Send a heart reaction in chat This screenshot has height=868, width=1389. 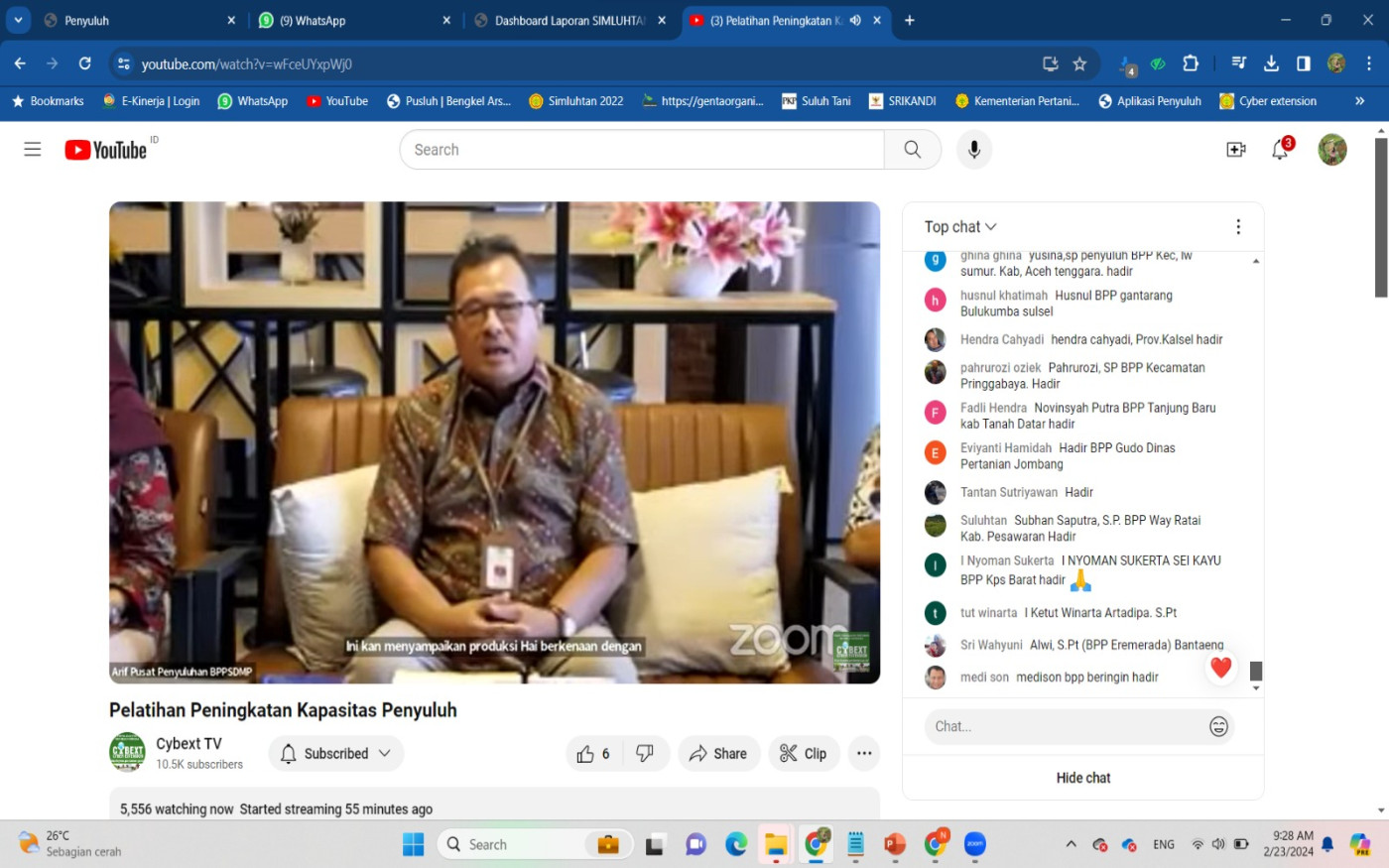[1220, 668]
